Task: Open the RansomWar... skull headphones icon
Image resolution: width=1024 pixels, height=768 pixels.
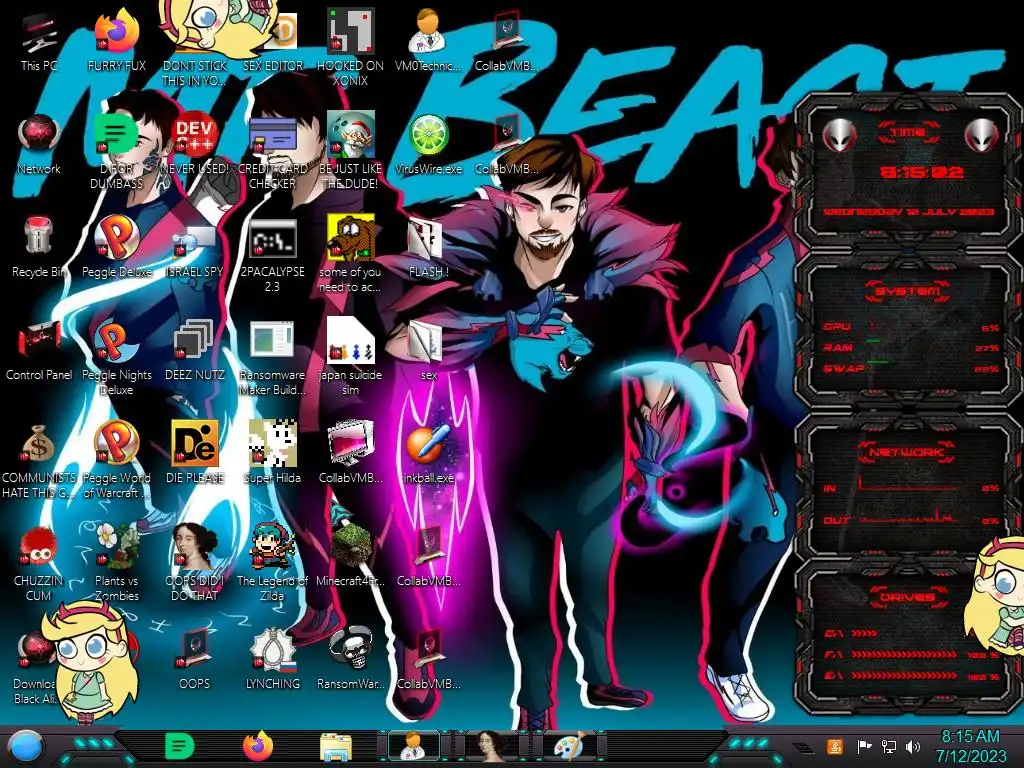Action: (351, 659)
